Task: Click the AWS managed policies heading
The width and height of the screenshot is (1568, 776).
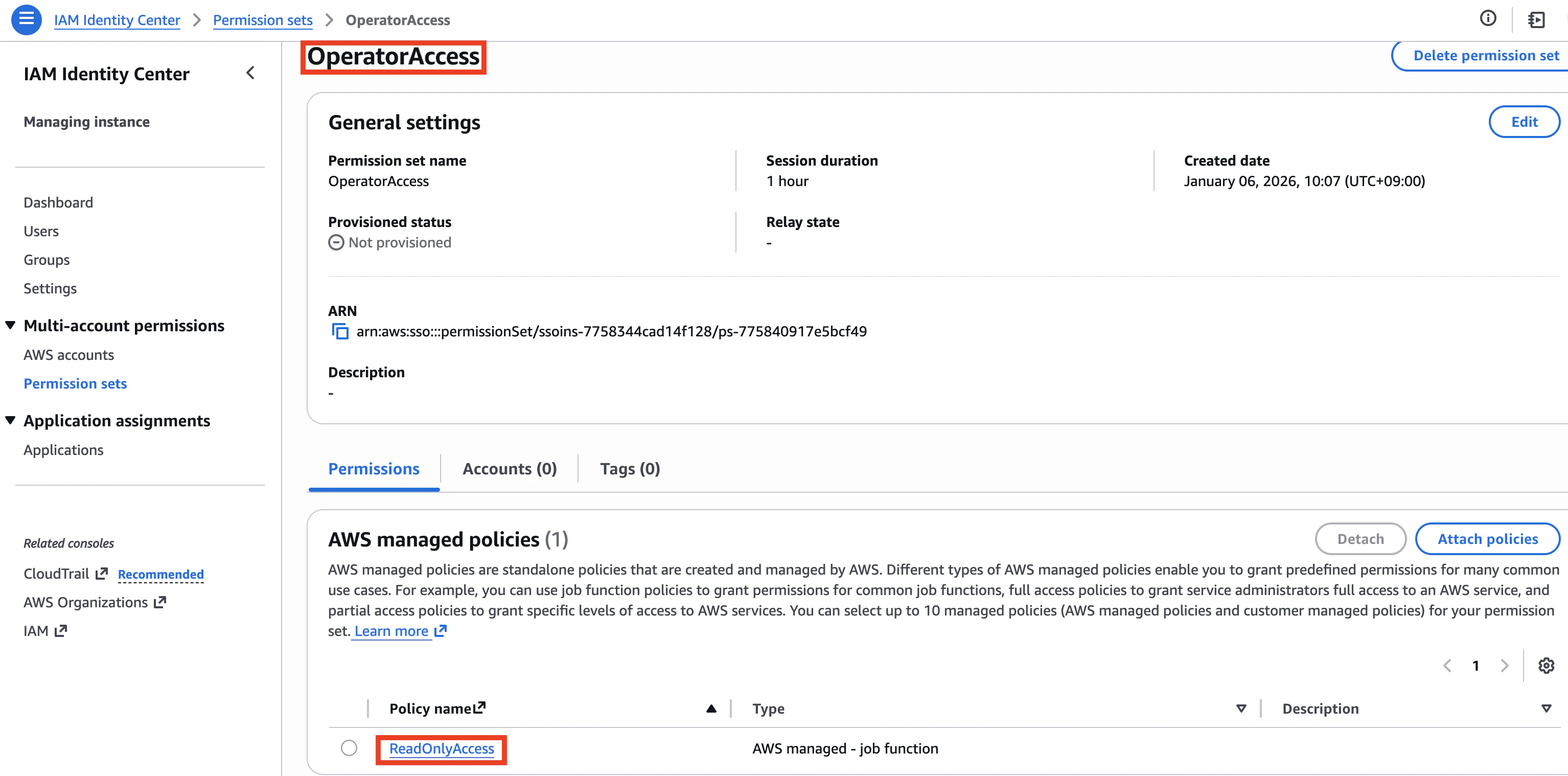Action: [x=448, y=539]
